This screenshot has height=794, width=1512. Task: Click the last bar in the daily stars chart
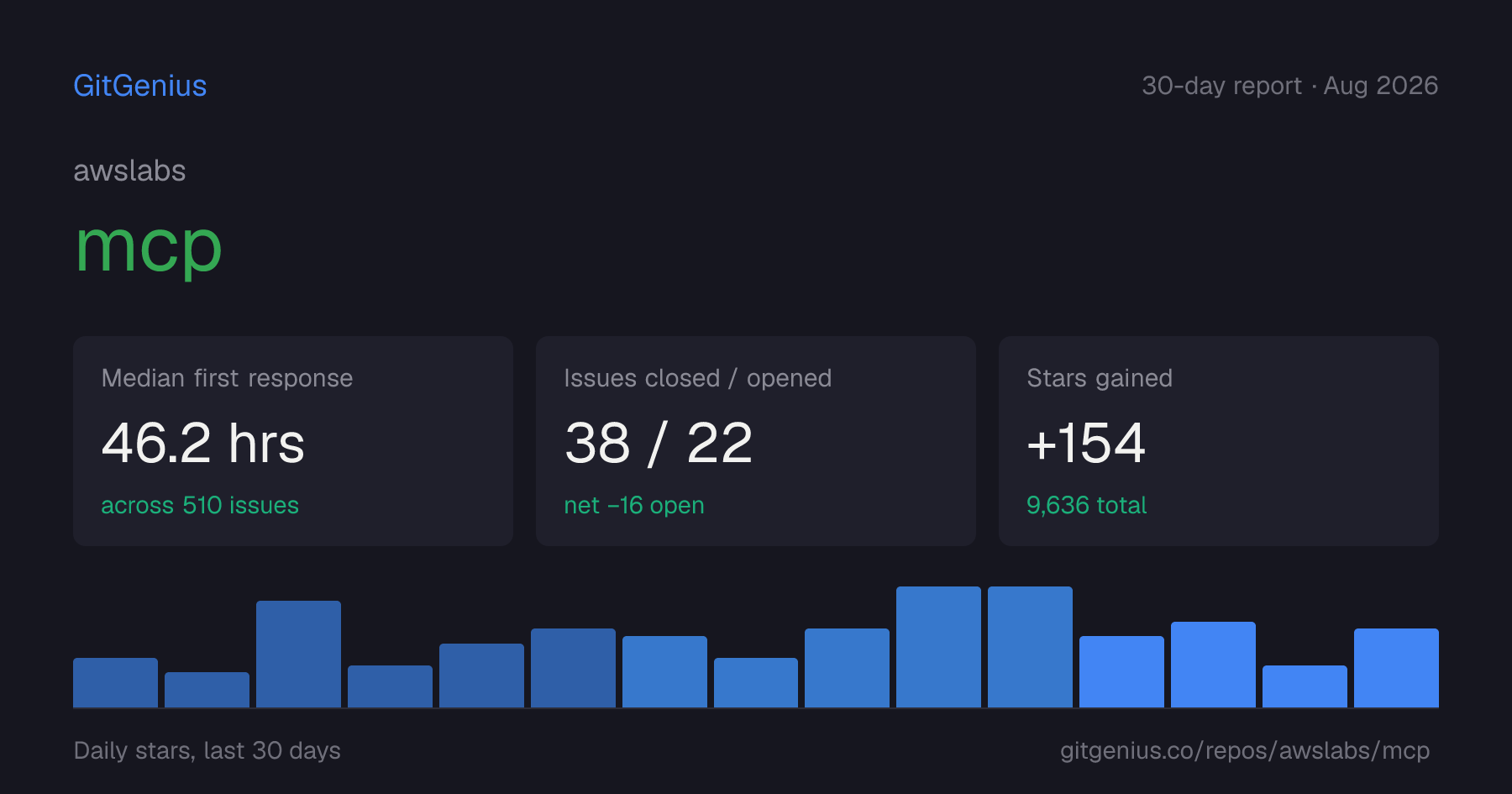(1396, 668)
